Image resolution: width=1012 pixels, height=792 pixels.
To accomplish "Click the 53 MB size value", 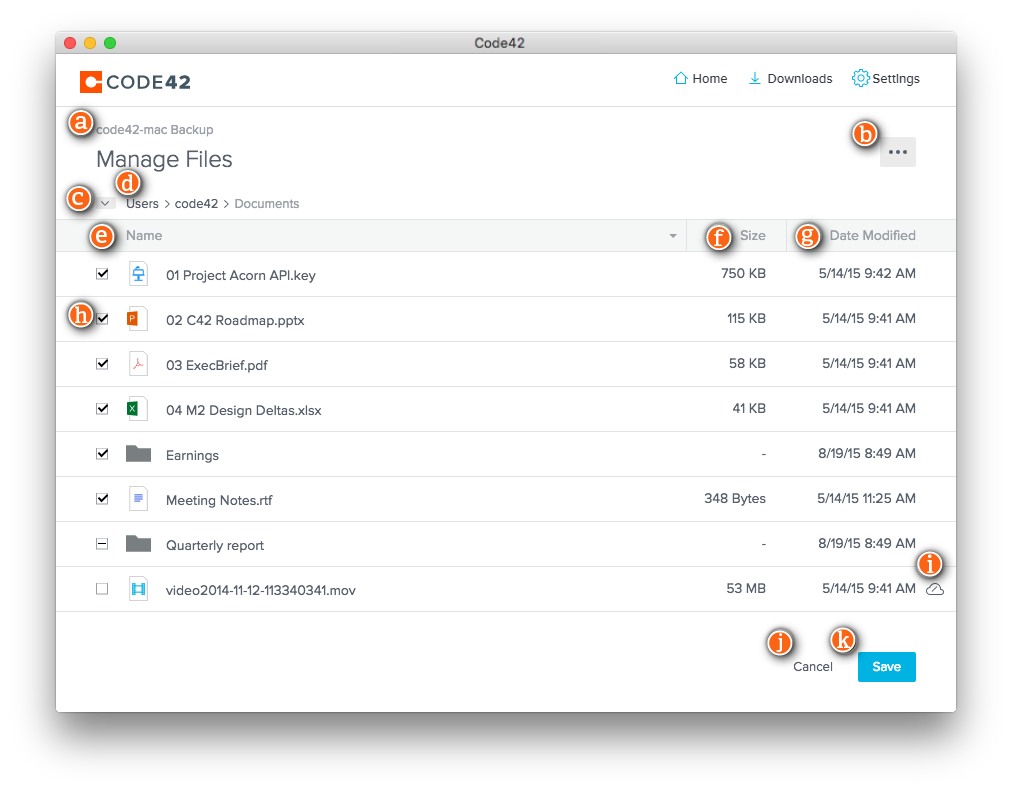I will pos(746,589).
